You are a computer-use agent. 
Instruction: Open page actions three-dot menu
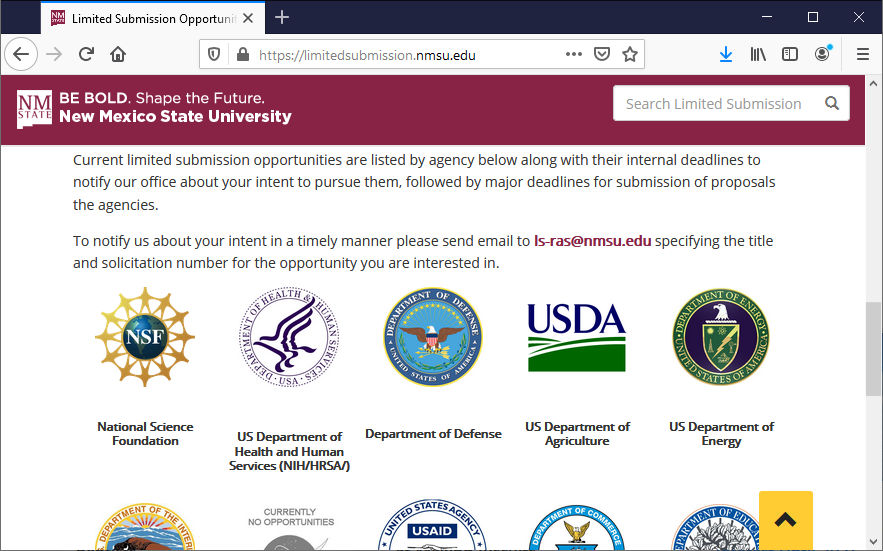tap(573, 54)
